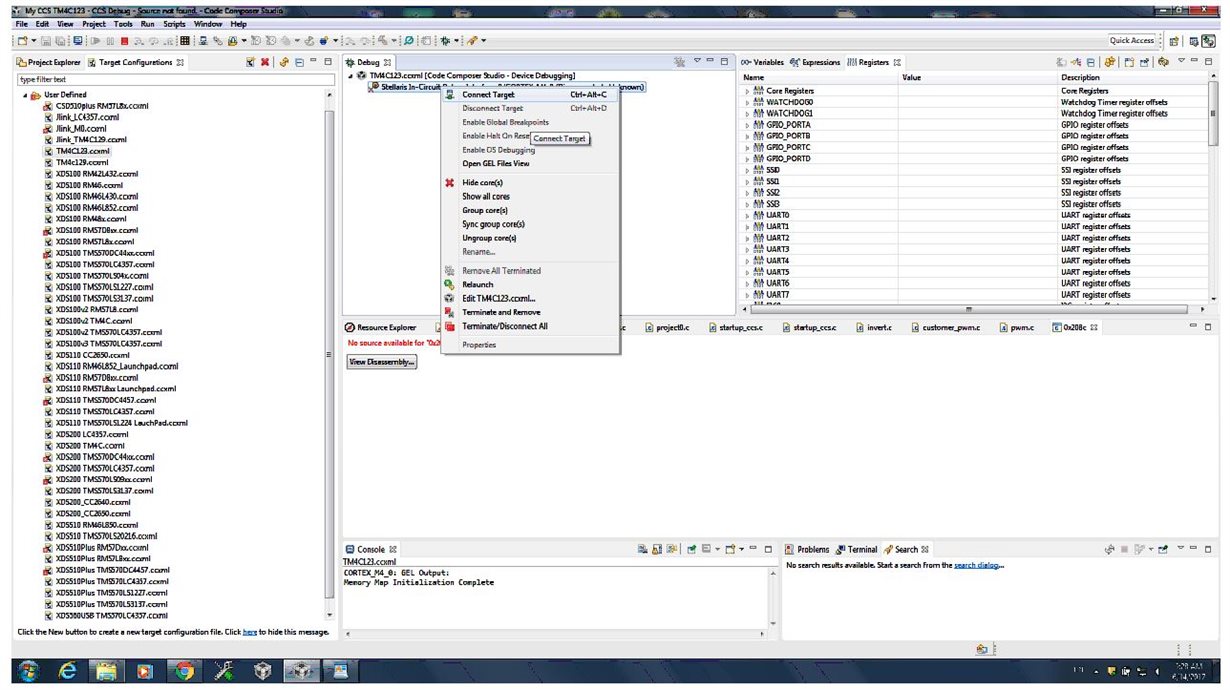1230x690 pixels.
Task: Choose Show all cores menu entry
Action: click(x=530, y=197)
